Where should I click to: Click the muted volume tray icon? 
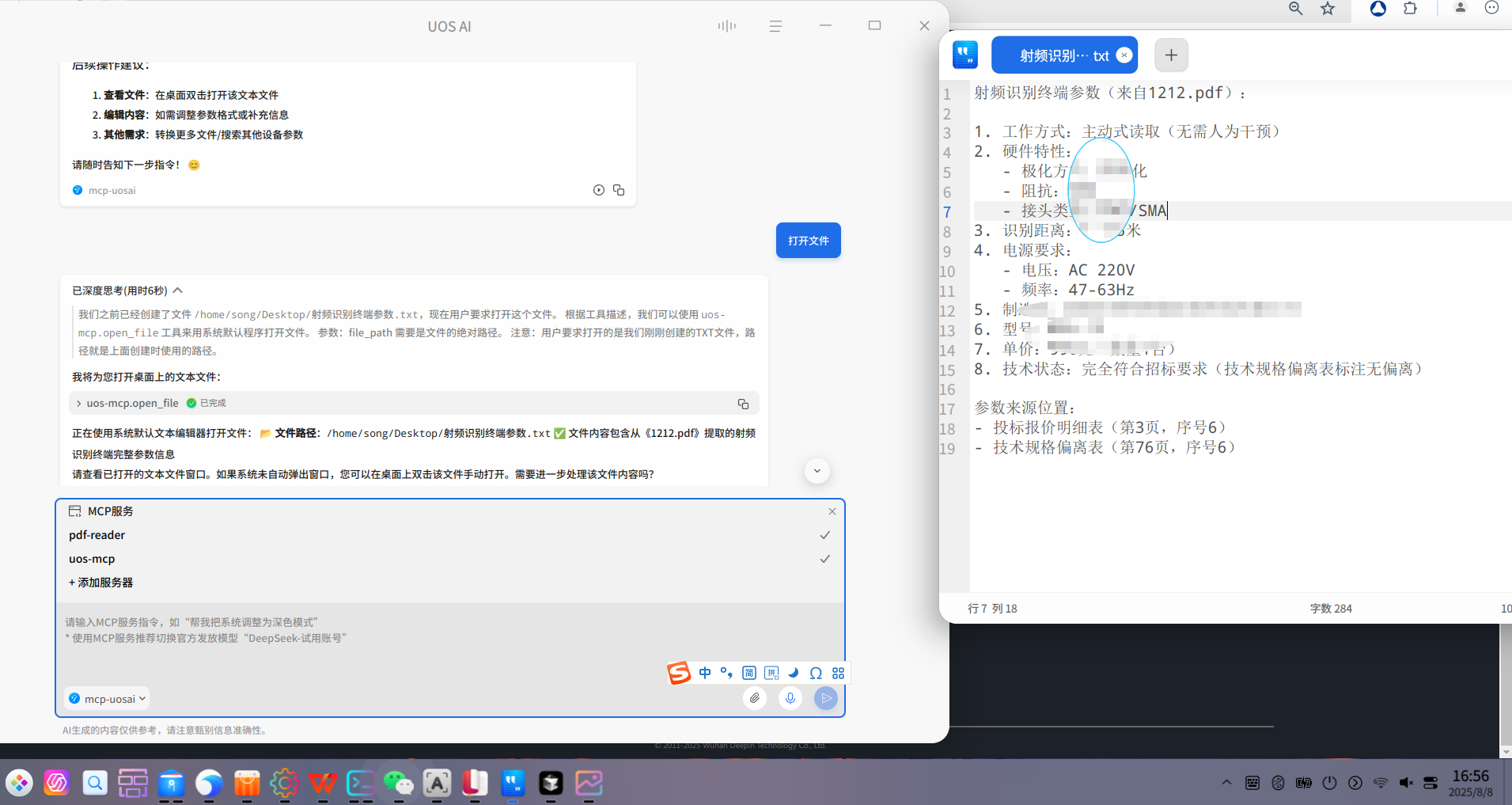click(1406, 783)
